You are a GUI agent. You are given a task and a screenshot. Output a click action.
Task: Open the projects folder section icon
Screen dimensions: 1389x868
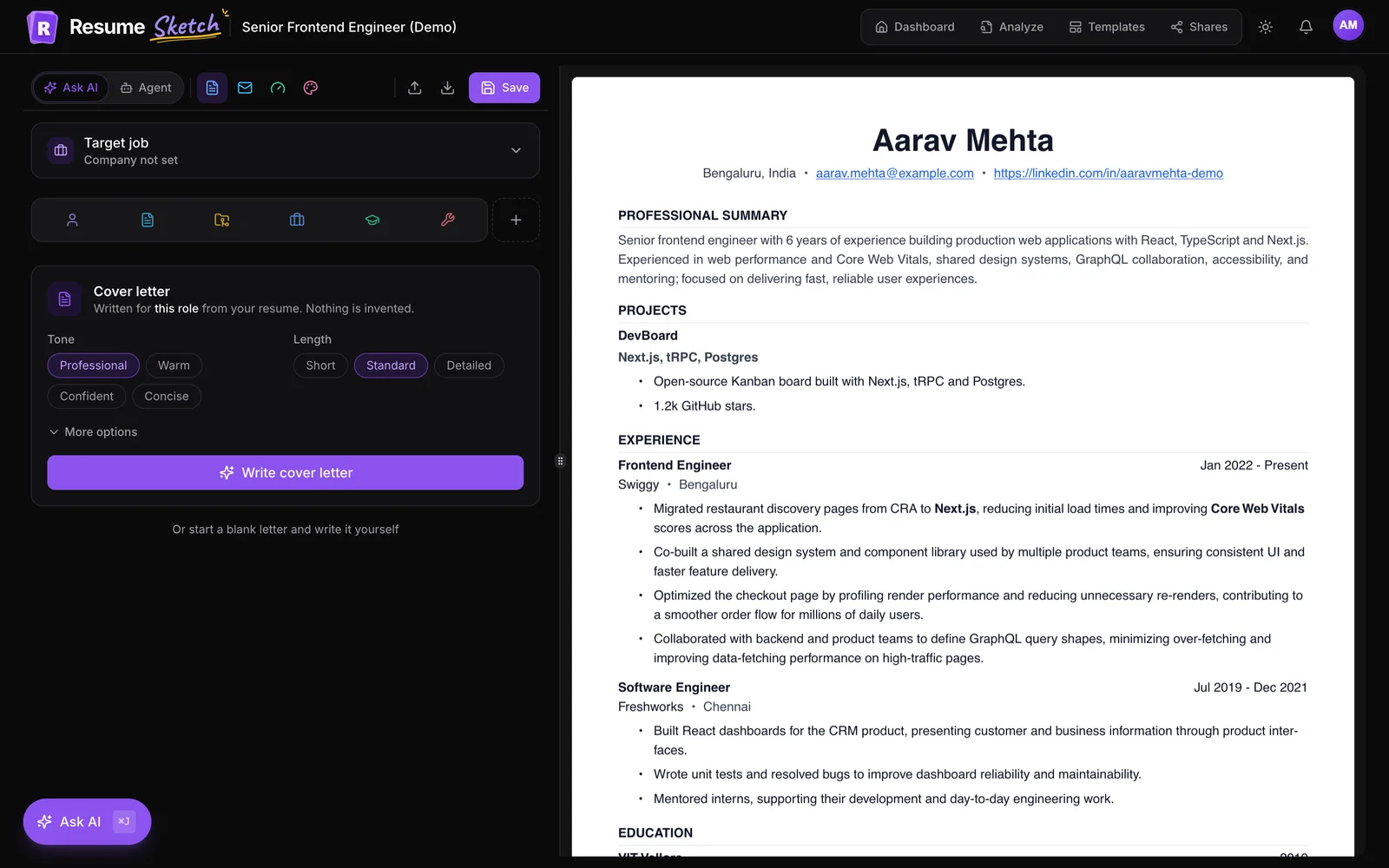pos(222,220)
